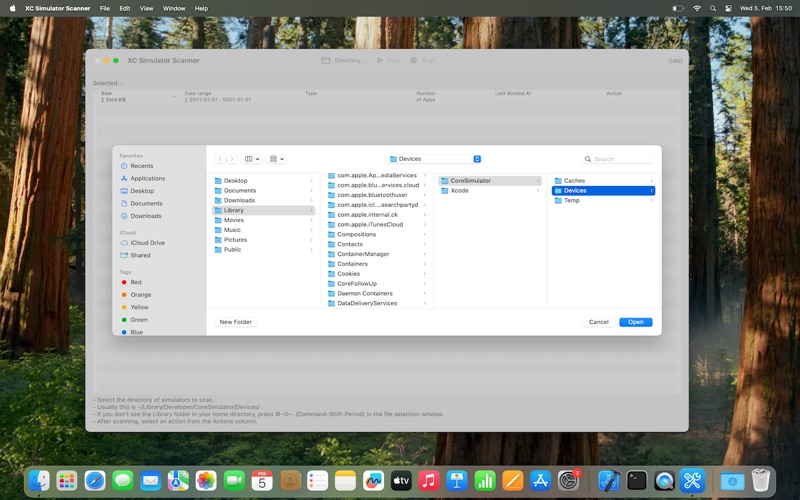Open the Edit menu
800x500 pixels.
click(x=124, y=8)
